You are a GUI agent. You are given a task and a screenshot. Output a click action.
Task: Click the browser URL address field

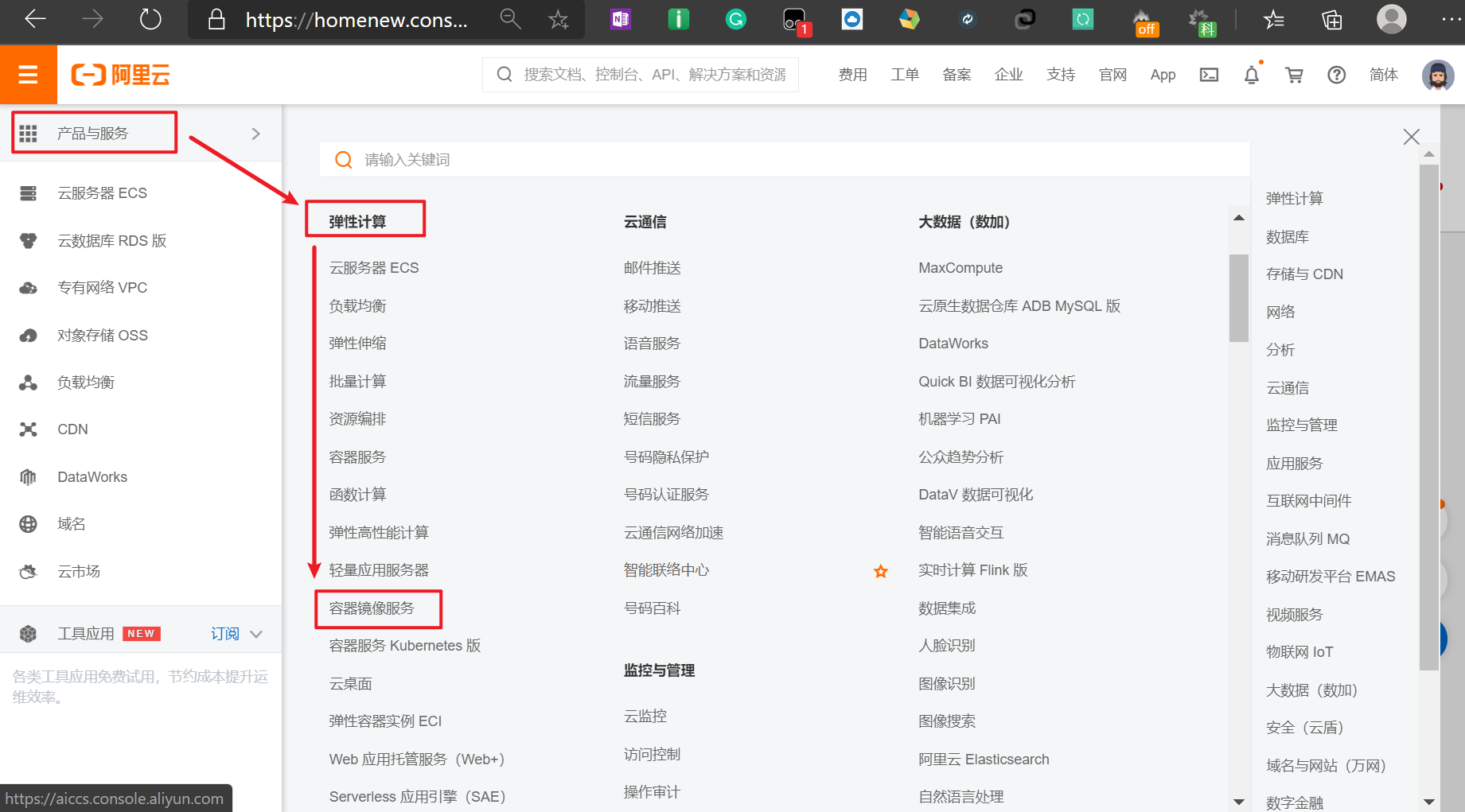click(357, 19)
